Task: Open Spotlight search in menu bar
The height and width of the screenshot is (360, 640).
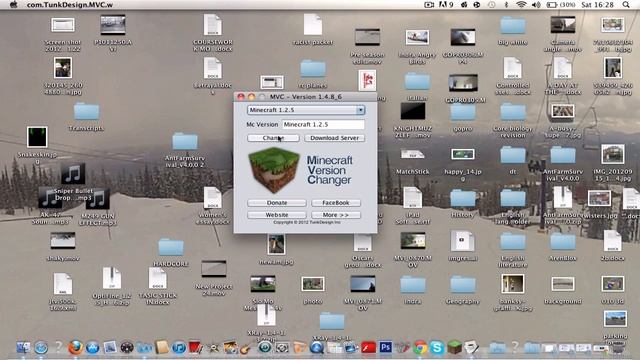Action: click(x=626, y=4)
